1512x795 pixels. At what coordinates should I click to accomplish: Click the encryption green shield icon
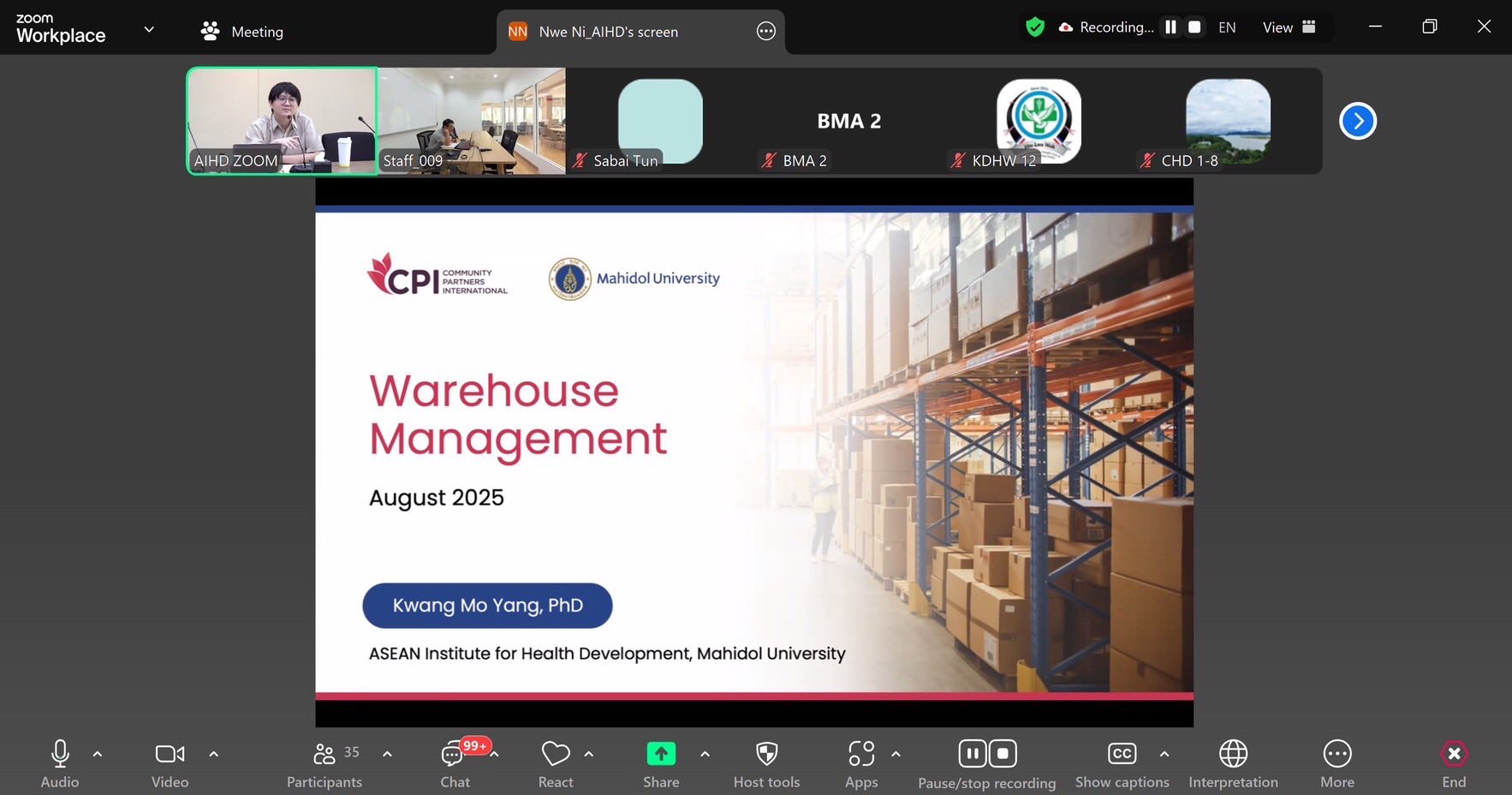pos(1035,27)
